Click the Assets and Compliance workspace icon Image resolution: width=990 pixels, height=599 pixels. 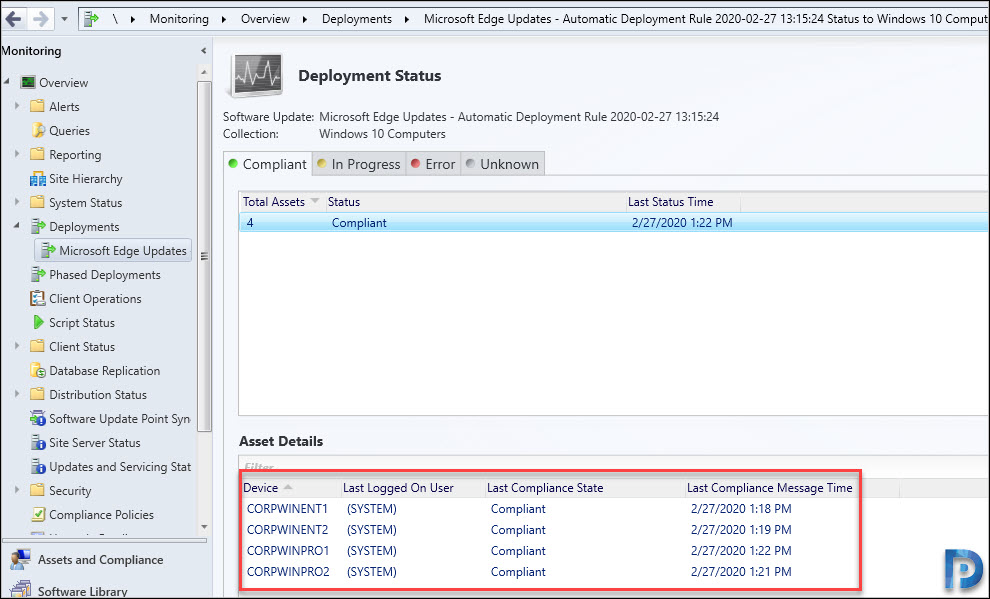tap(20, 560)
